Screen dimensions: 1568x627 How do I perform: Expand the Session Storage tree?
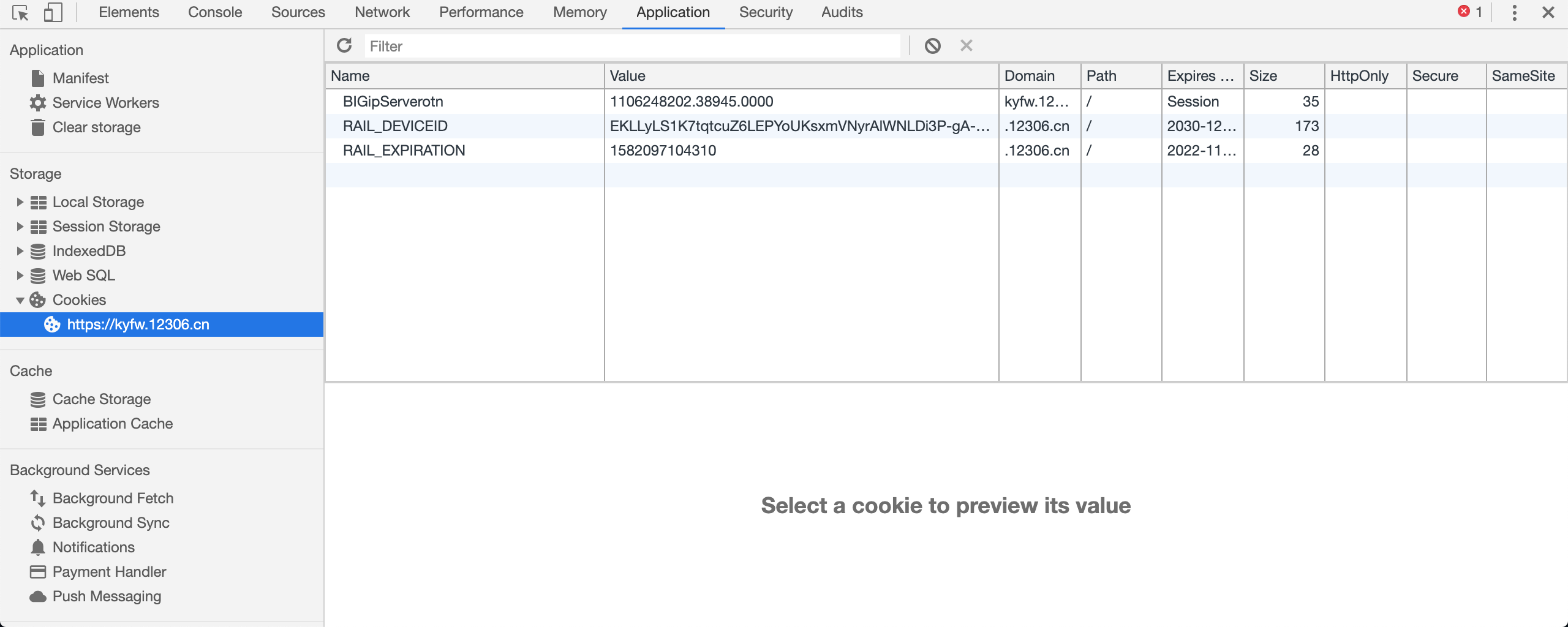[20, 227]
